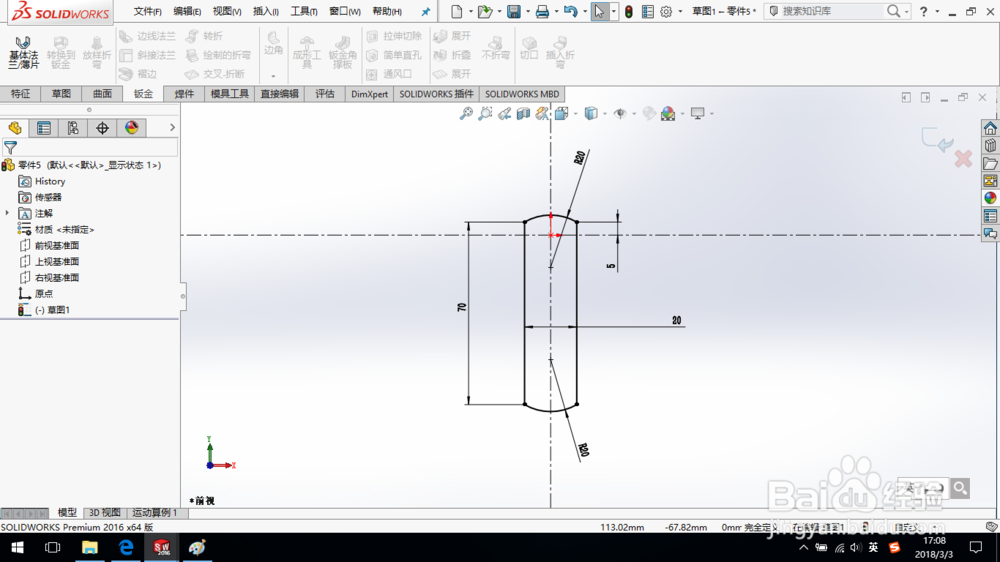
Task: Click the Edit Appearance icon in view toolbar
Action: (x=649, y=114)
